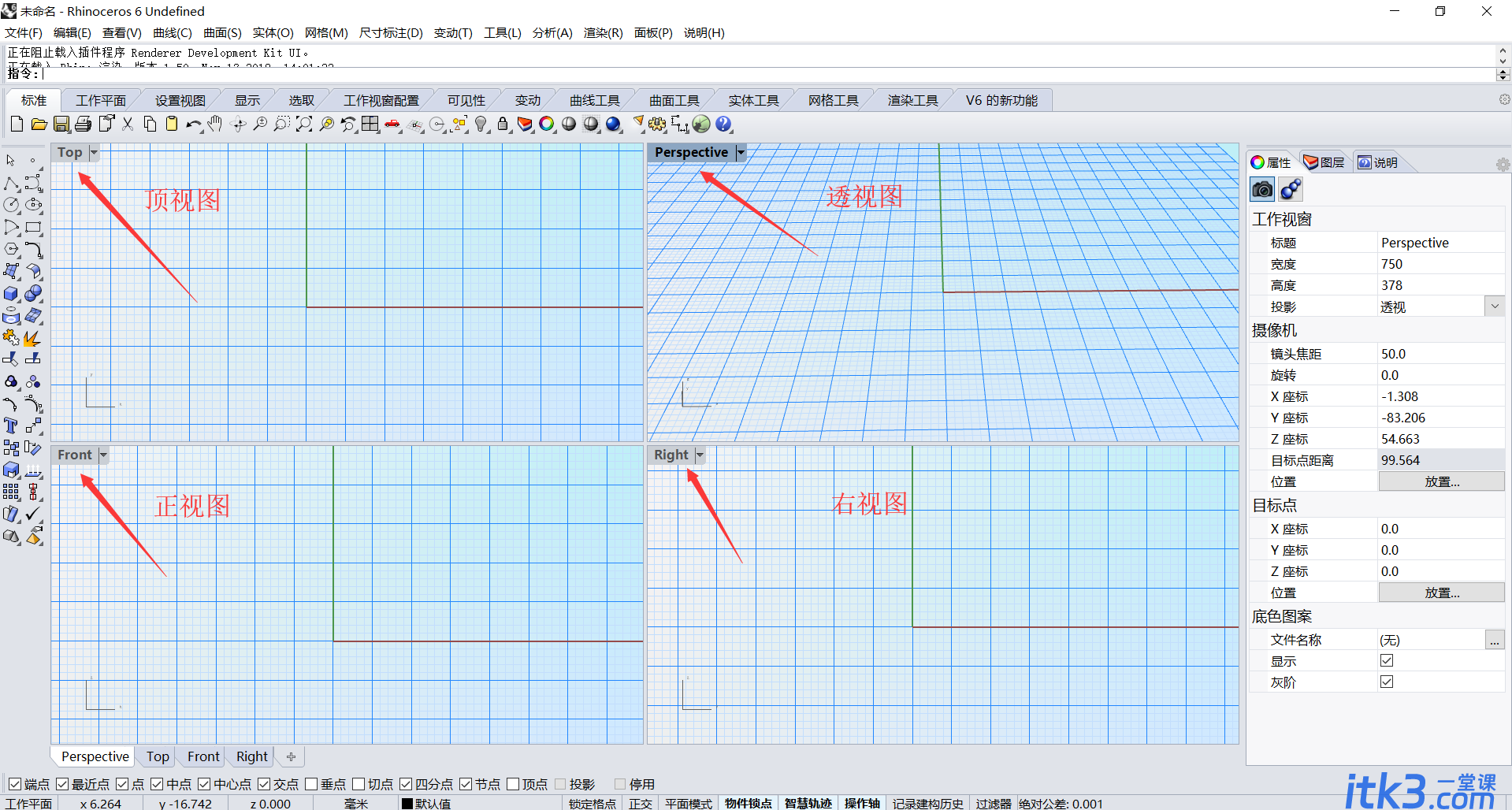Toggle the 中点 osnap checkbox
Viewport: 1512px width, 810px height.
[x=157, y=784]
